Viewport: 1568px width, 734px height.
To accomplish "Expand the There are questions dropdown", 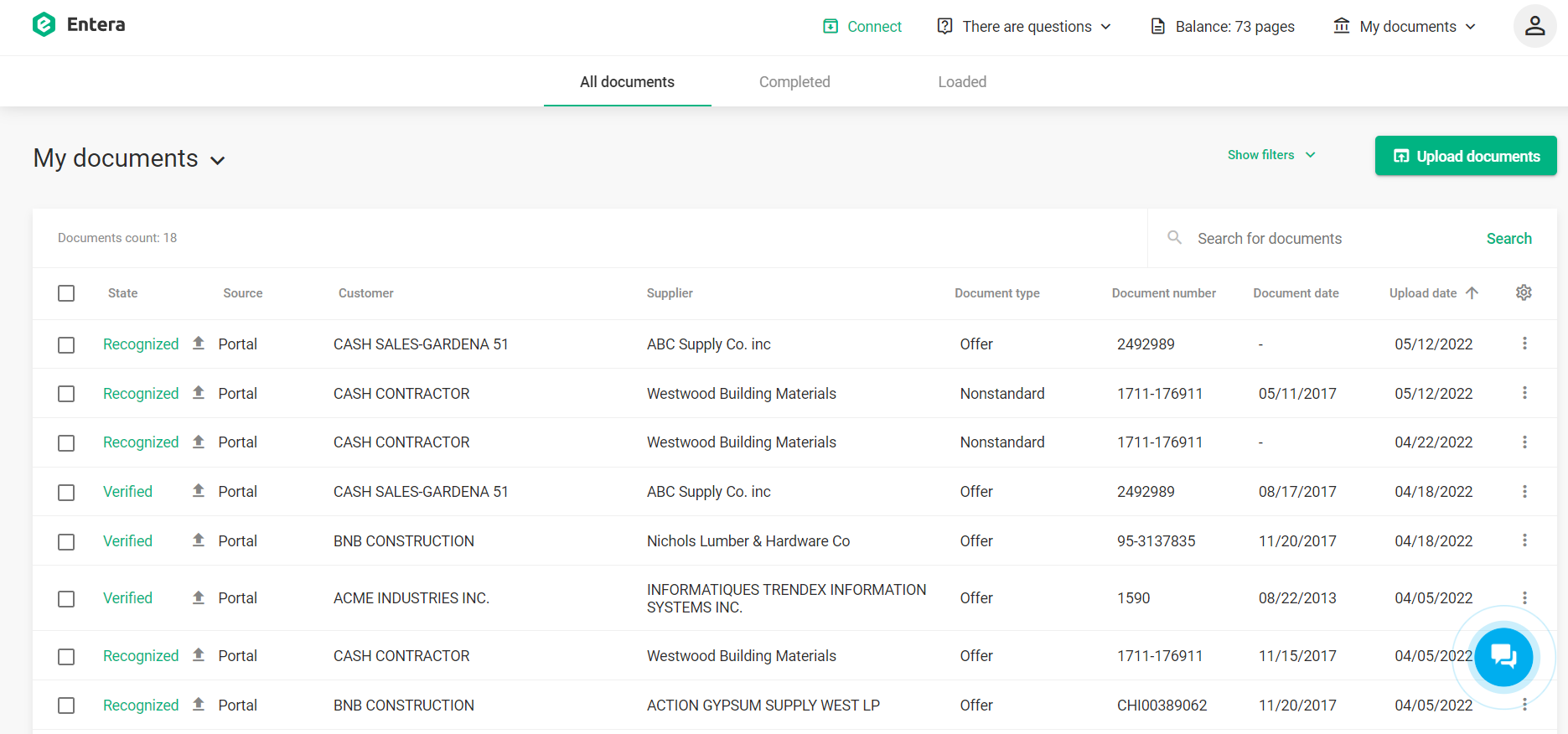I will (x=1025, y=27).
